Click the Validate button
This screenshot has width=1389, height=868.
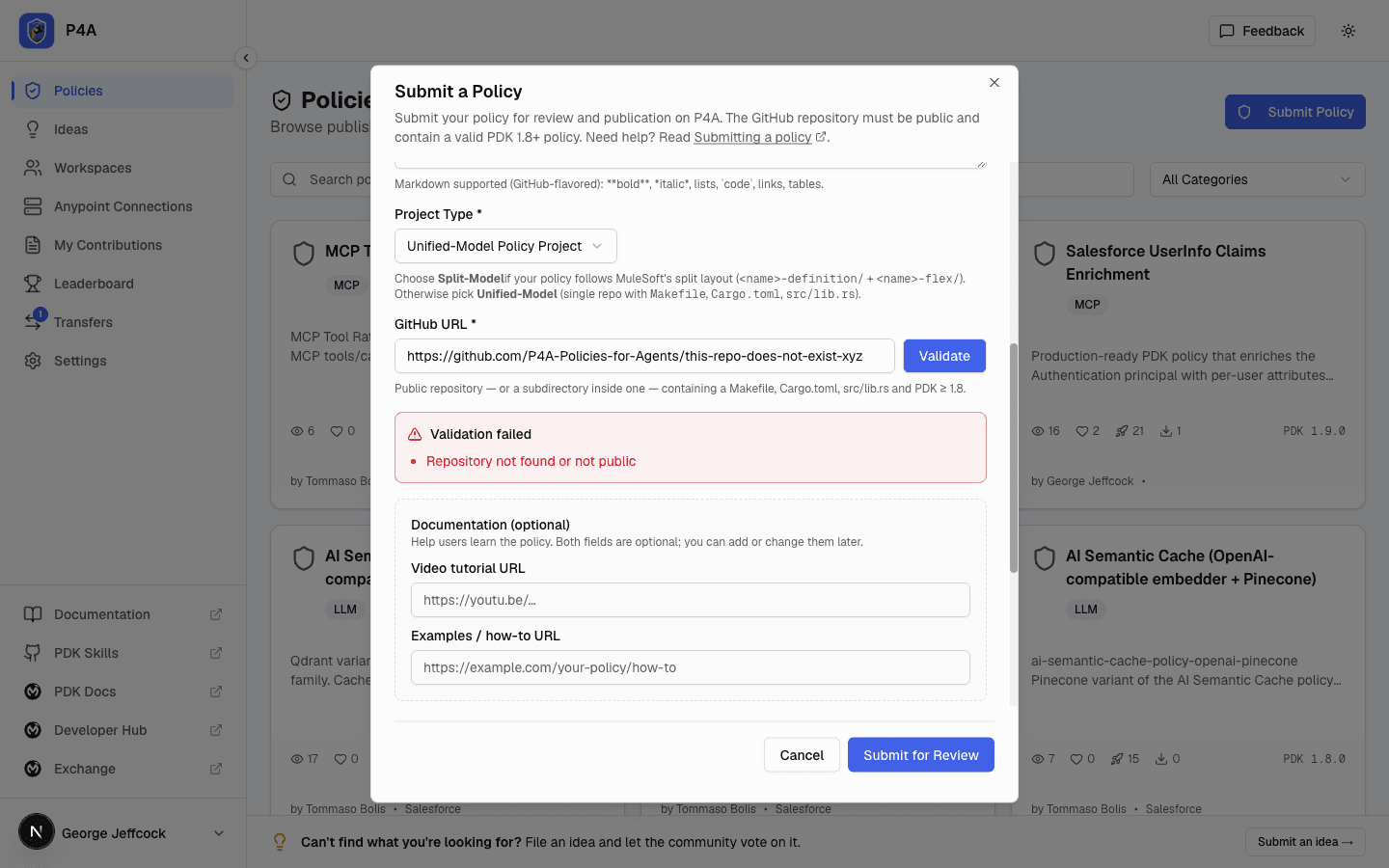pyautogui.click(x=944, y=356)
